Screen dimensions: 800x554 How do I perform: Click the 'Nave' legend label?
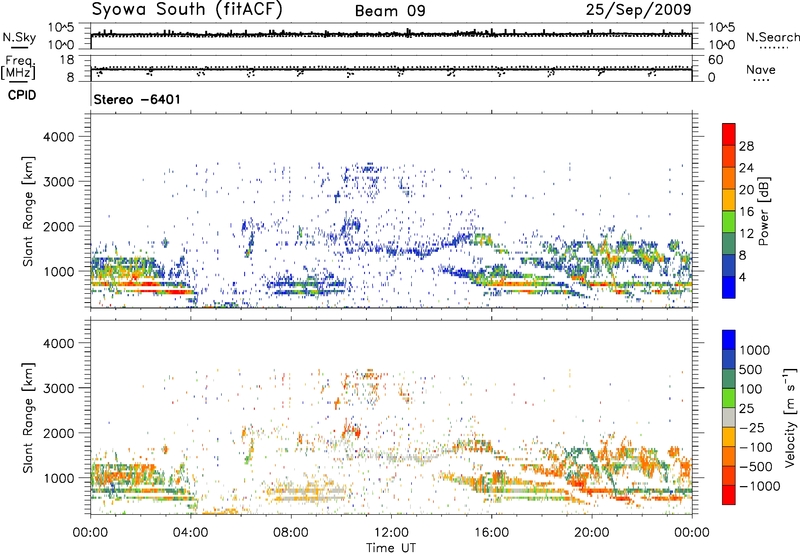[x=761, y=70]
